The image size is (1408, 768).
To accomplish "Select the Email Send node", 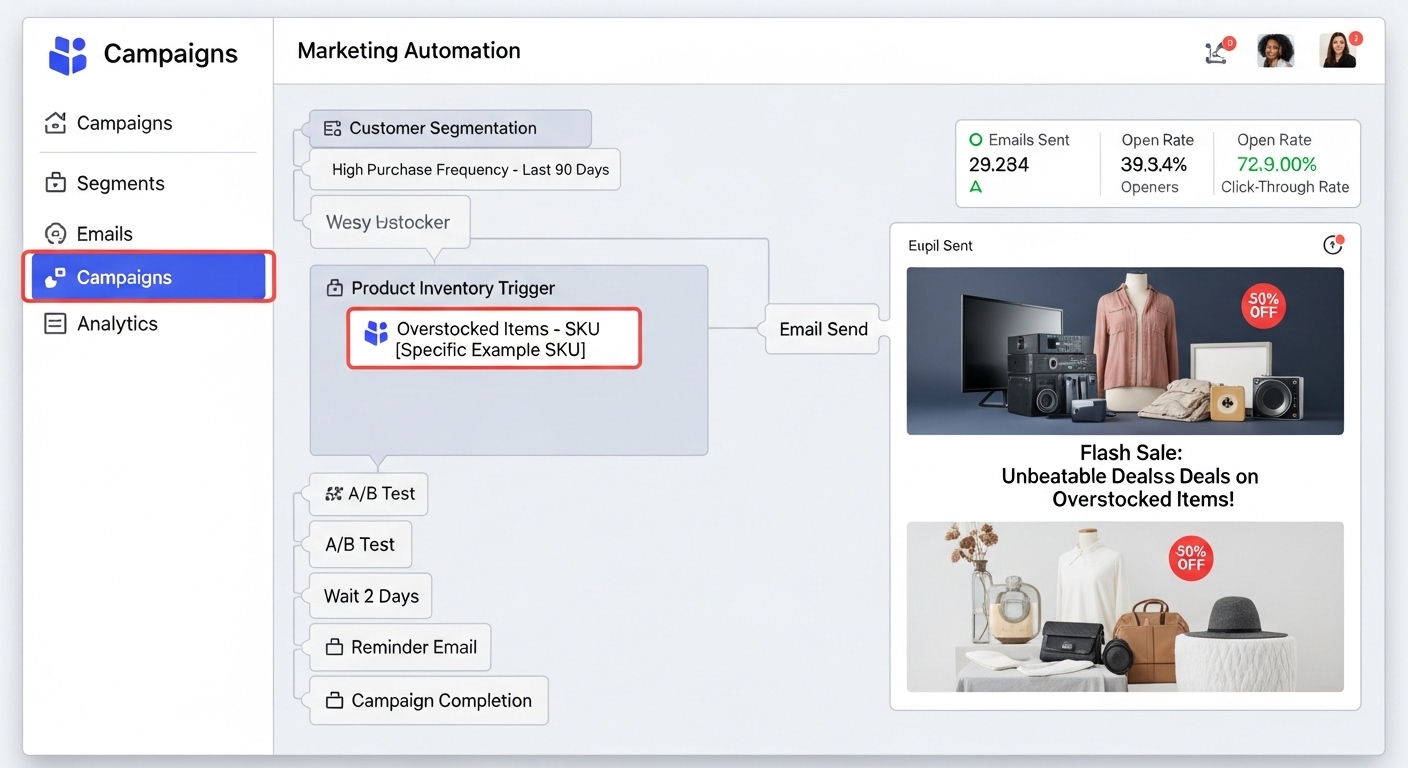I will [823, 329].
